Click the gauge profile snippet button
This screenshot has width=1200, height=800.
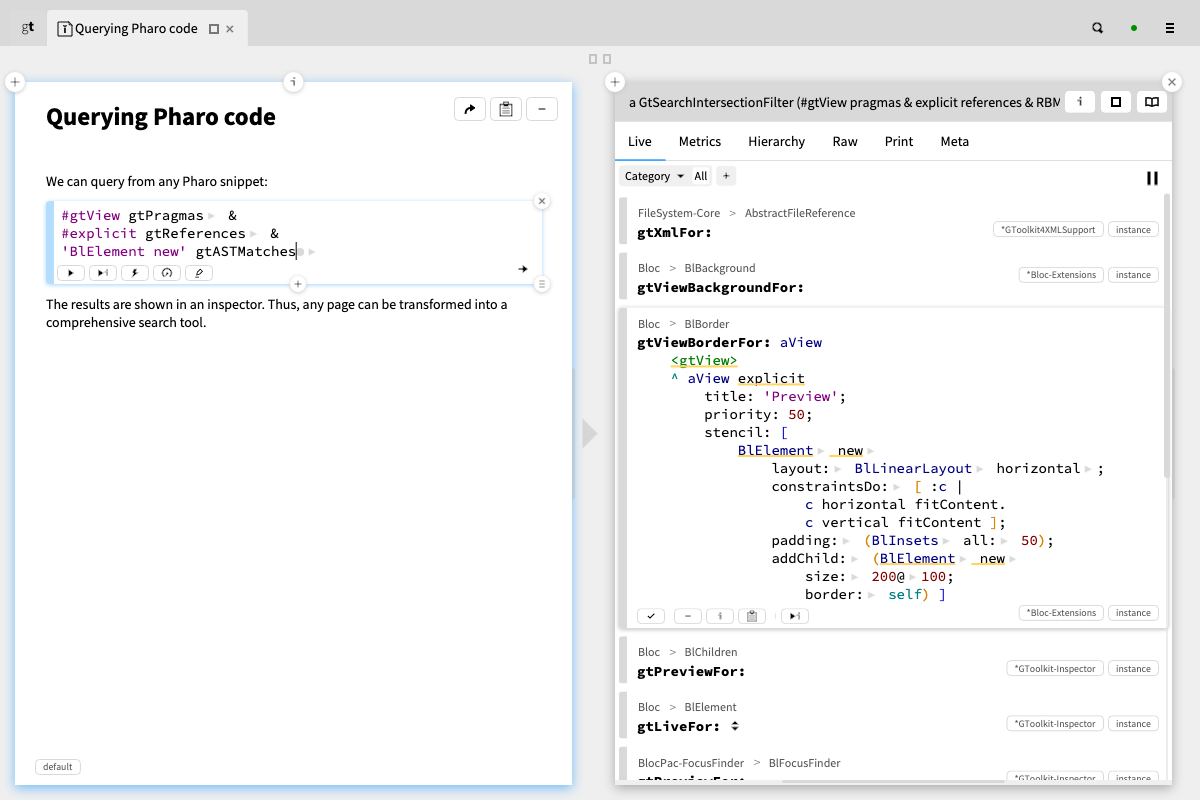tap(167, 272)
